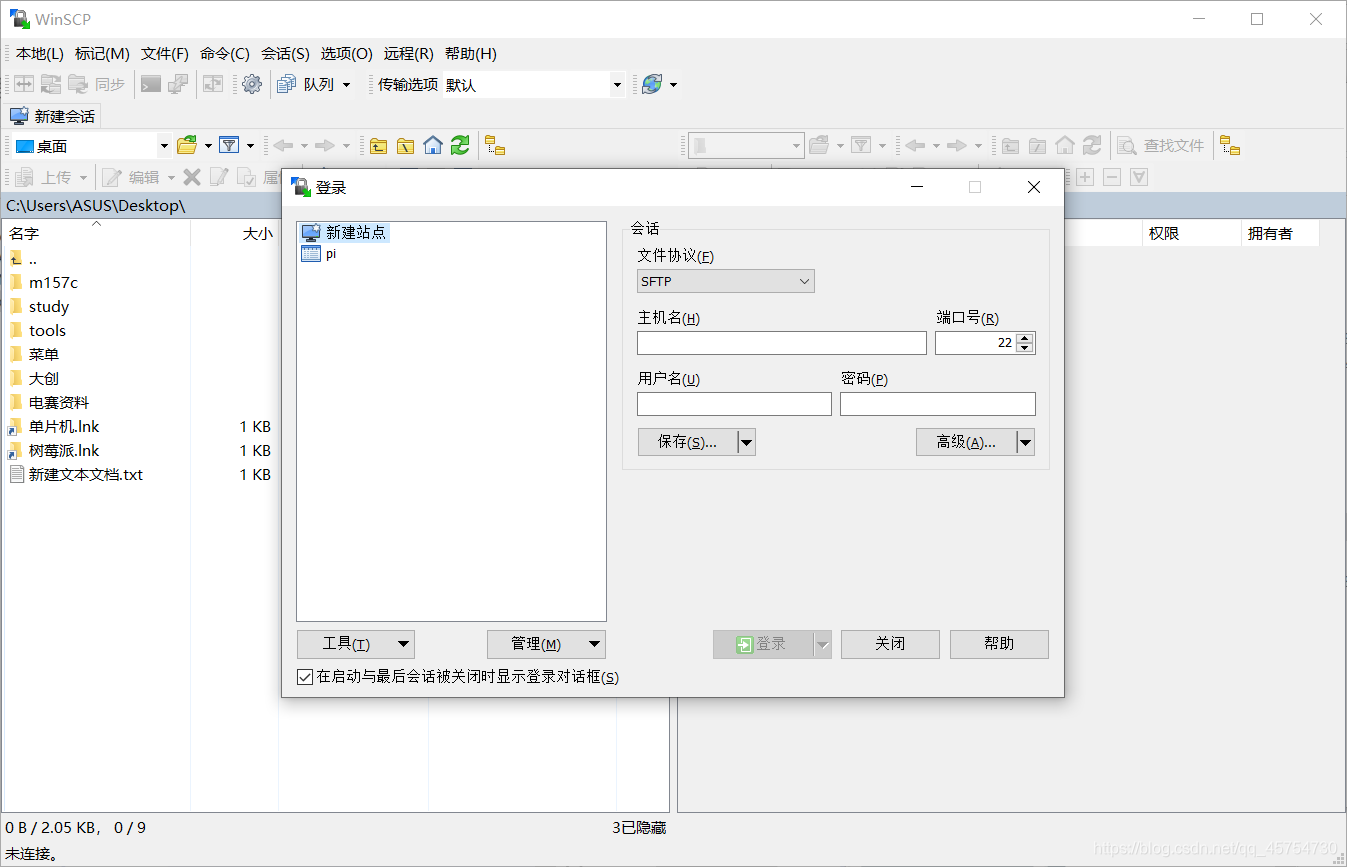Click the 关闭 button in login dialog
This screenshot has width=1347, height=867.
click(890, 644)
